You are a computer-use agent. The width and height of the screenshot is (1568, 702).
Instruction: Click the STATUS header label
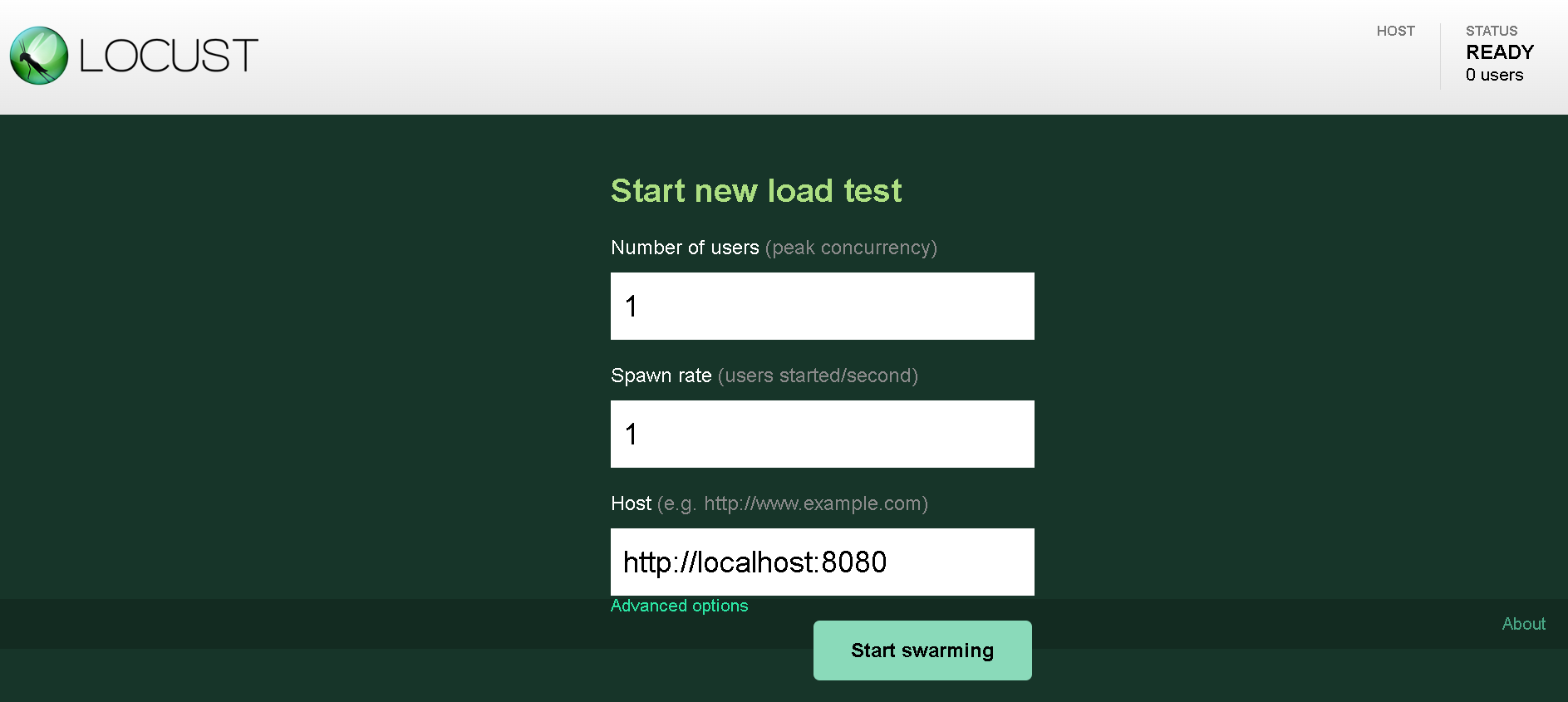pyautogui.click(x=1491, y=31)
